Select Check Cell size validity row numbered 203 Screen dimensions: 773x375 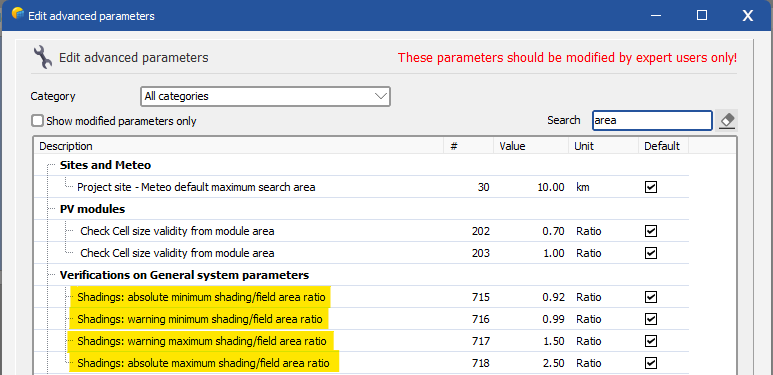point(177,253)
